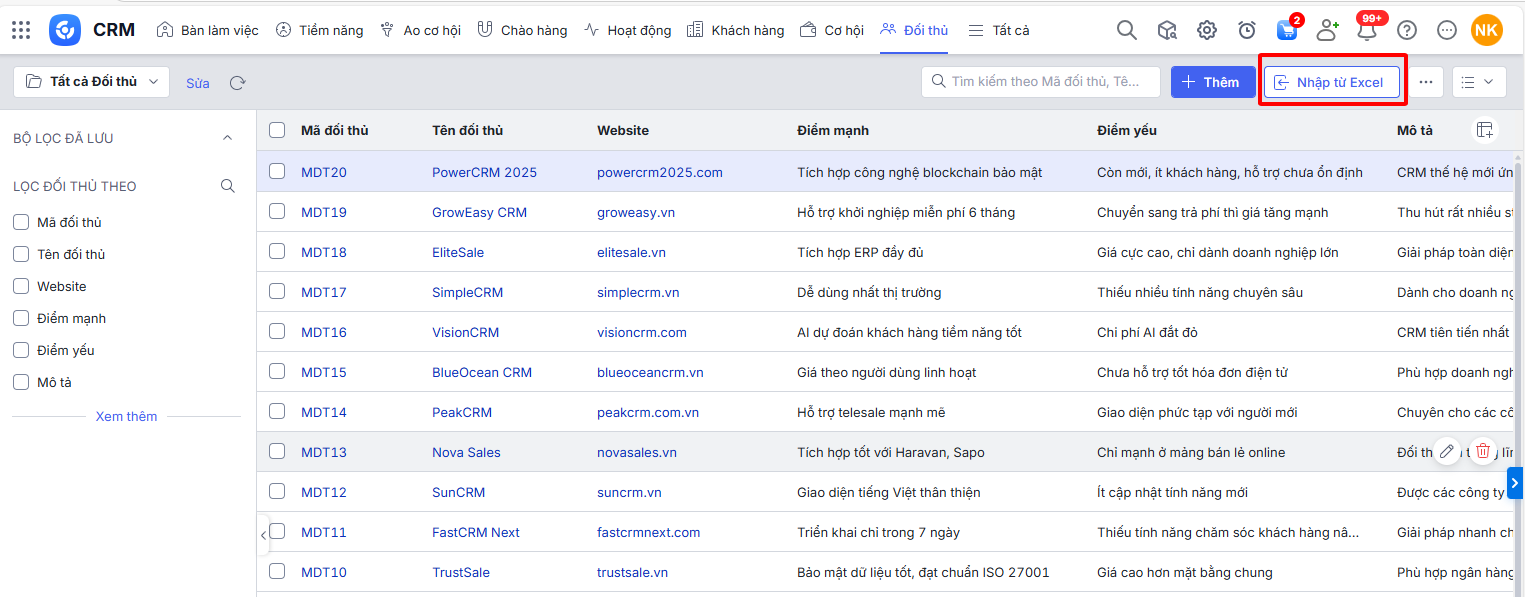Screen dimensions: 1525x597
Task: Open the shopping cart icon with badge
Action: coord(1286,30)
